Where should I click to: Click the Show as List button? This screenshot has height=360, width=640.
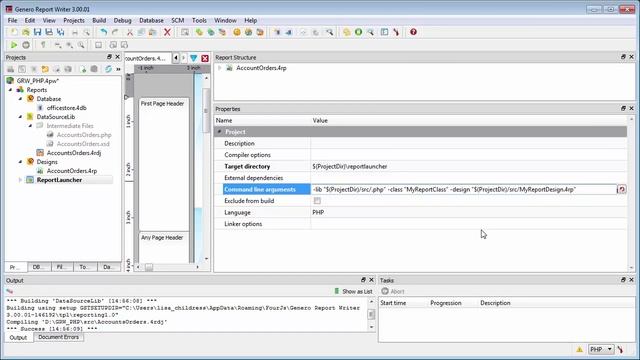pos(353,291)
